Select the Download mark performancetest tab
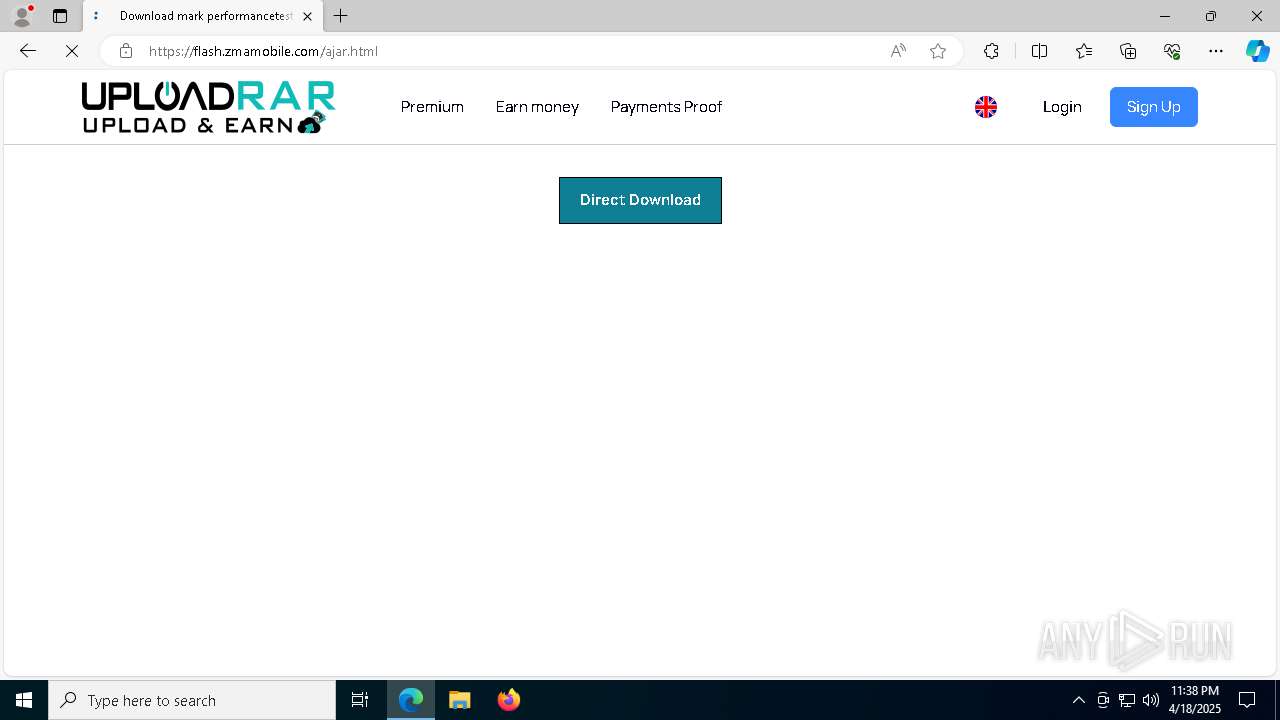1280x720 pixels. 203,16
